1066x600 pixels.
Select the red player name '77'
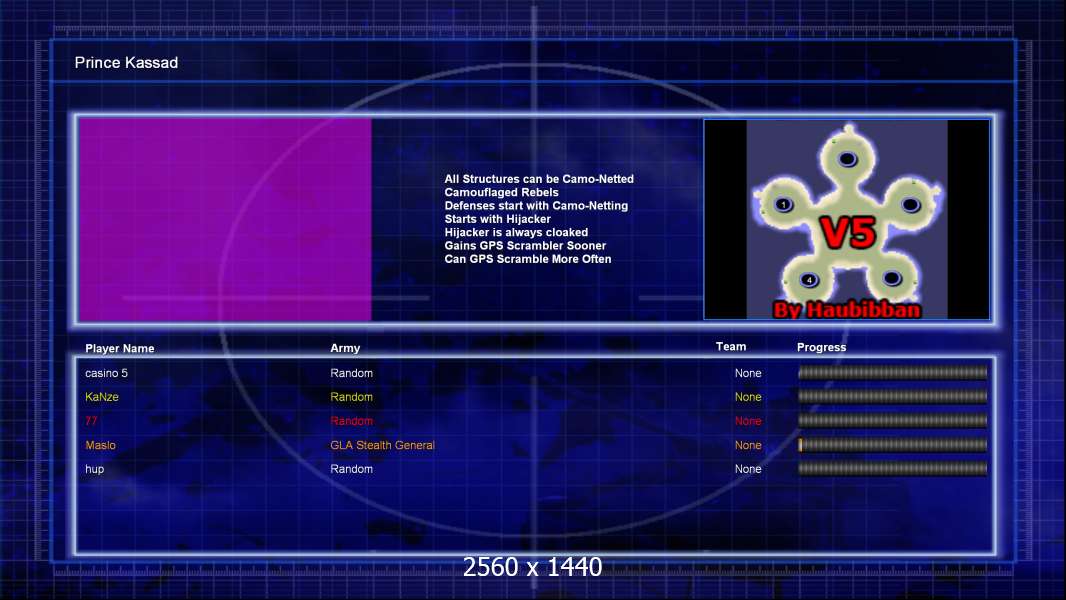click(91, 421)
